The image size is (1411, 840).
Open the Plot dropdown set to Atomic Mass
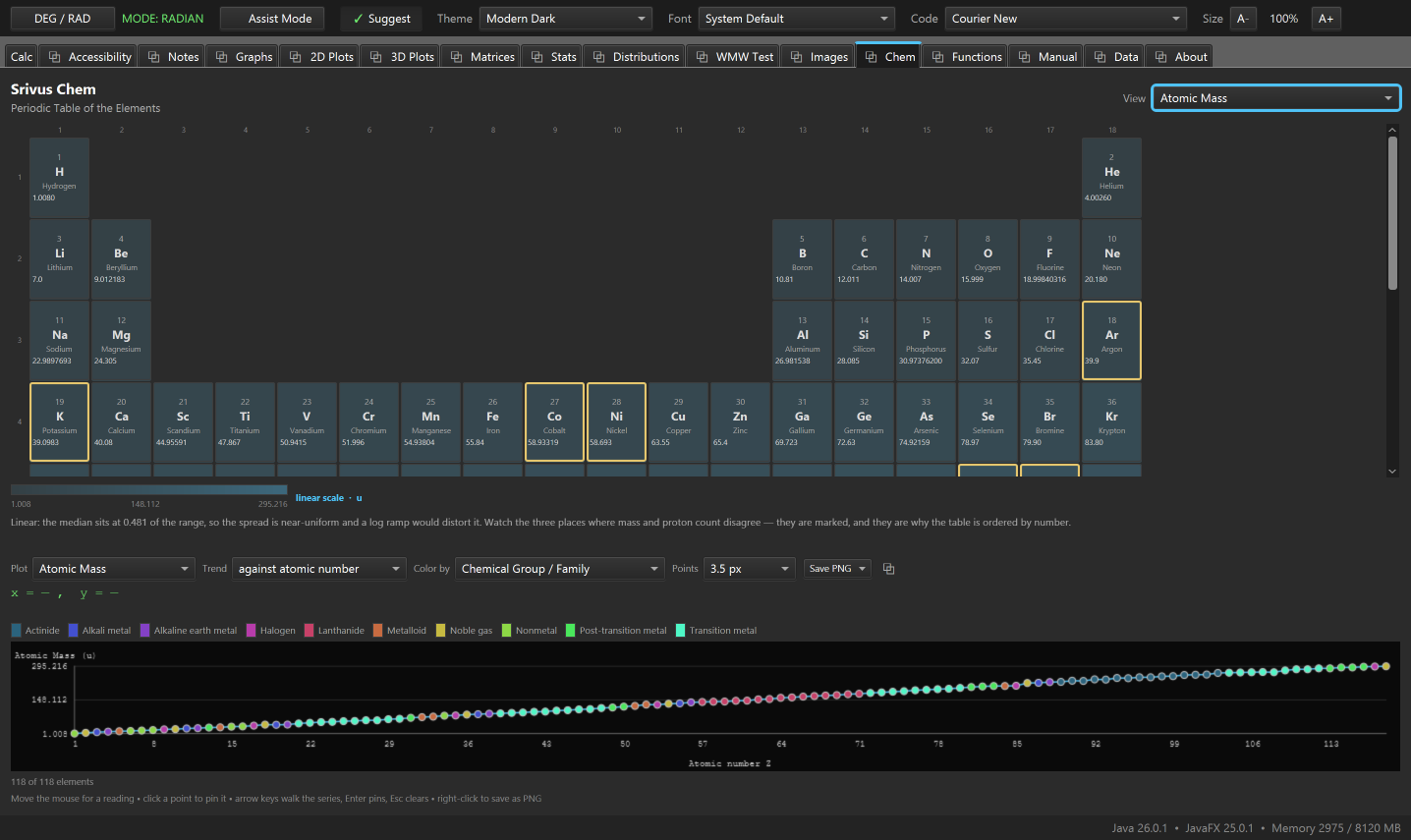point(114,569)
